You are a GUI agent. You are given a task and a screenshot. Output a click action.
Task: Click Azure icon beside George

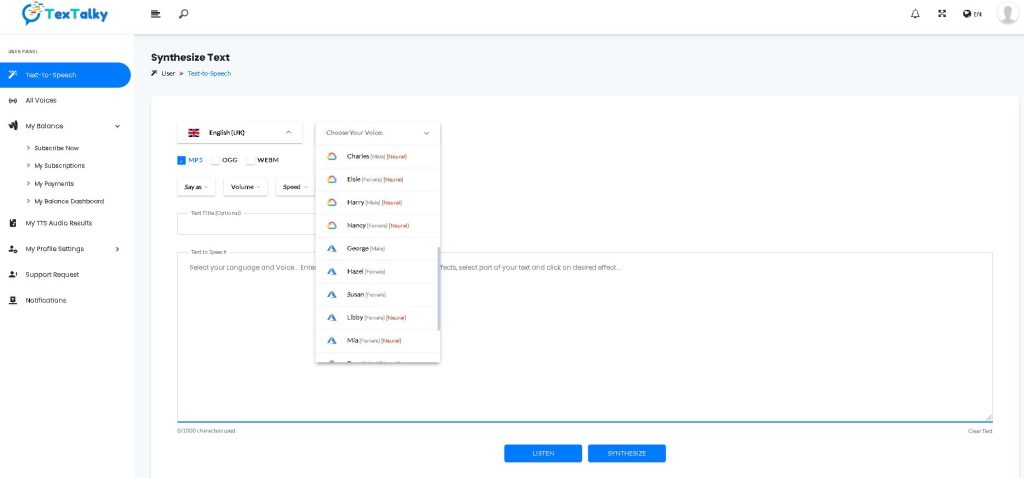point(332,249)
